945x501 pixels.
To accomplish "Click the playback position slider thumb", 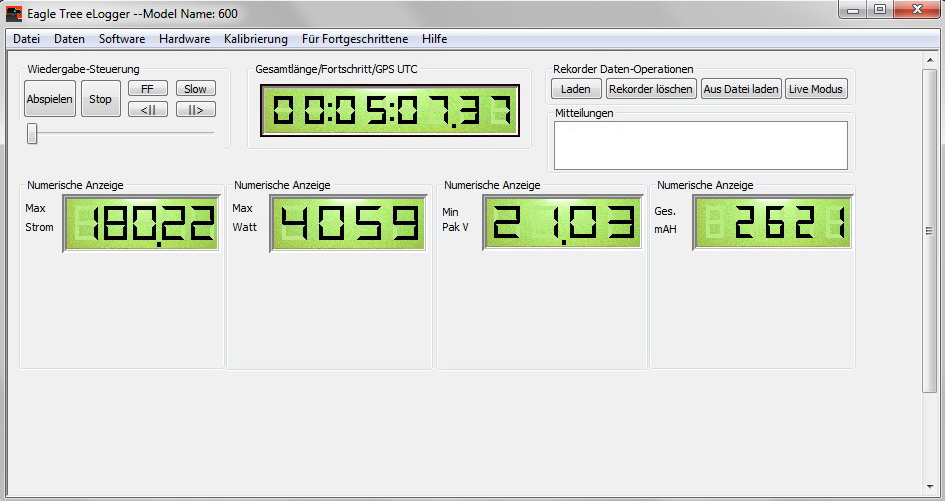I will click(32, 133).
